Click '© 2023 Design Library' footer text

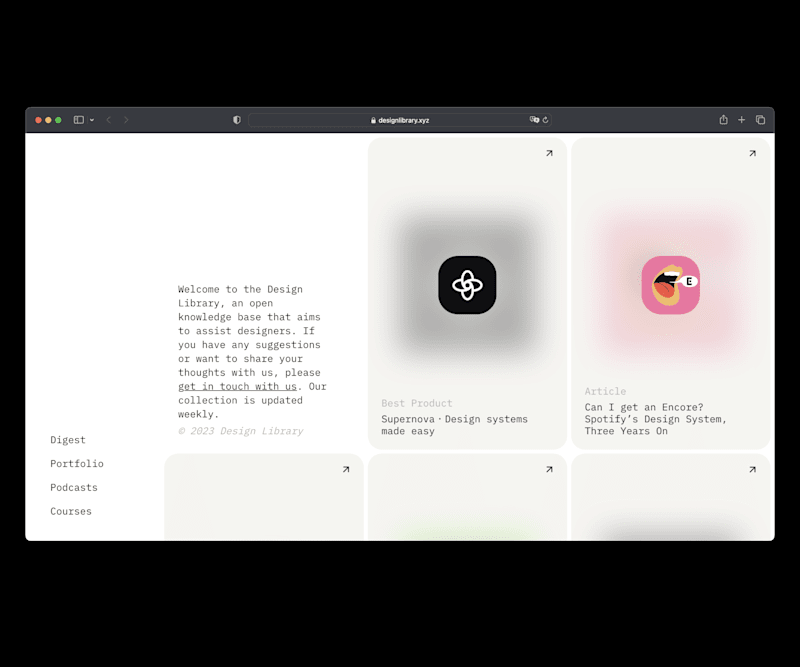pos(241,431)
